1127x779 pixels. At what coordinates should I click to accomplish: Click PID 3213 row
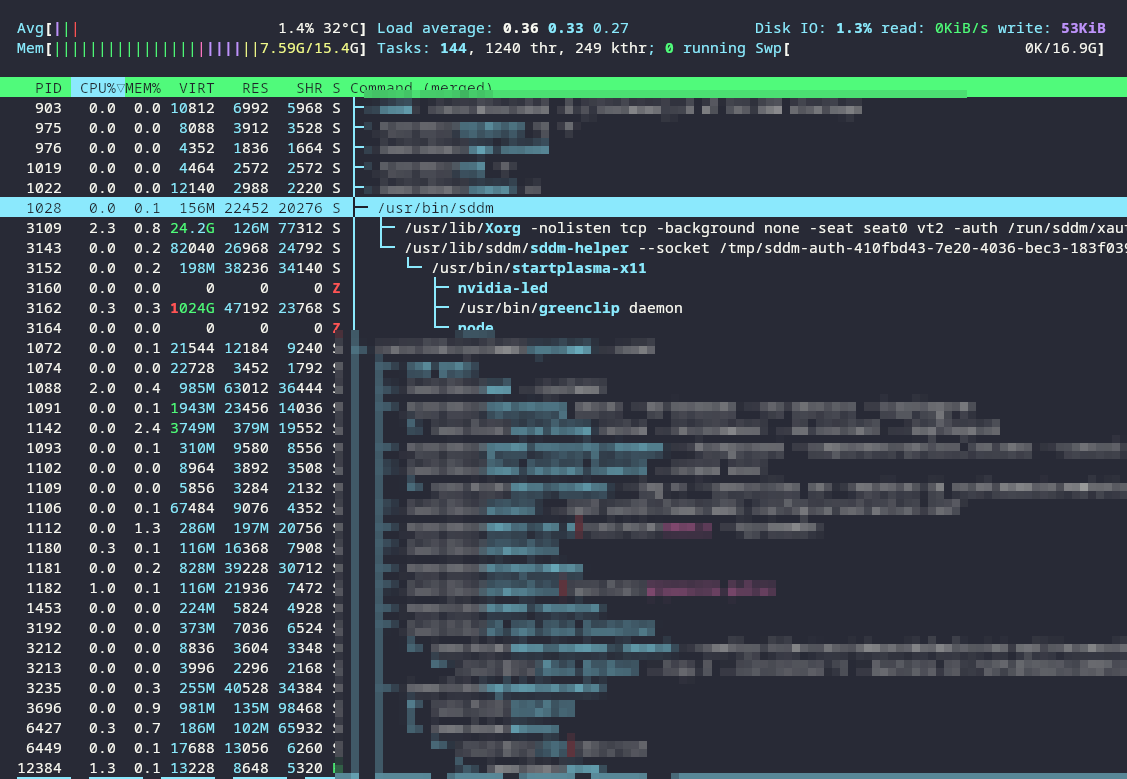click(x=564, y=669)
